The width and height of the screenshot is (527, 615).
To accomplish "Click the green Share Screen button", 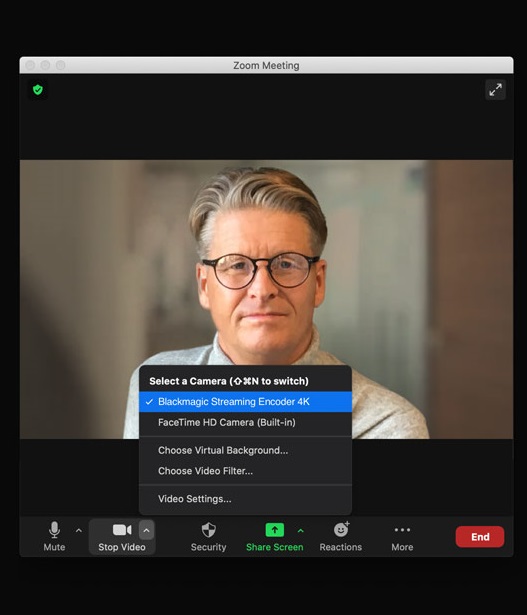I will click(274, 536).
